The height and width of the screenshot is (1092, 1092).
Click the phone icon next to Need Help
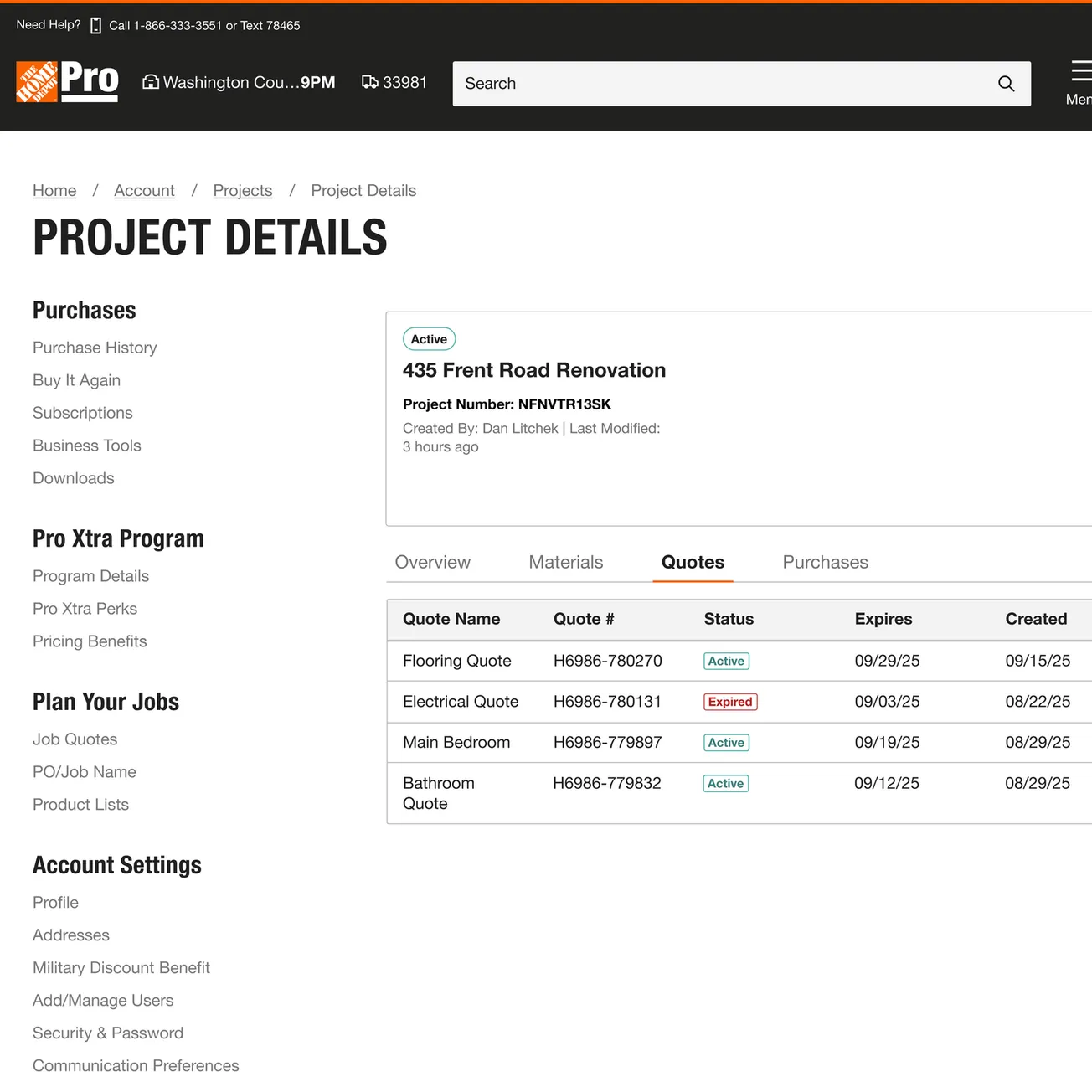click(95, 25)
